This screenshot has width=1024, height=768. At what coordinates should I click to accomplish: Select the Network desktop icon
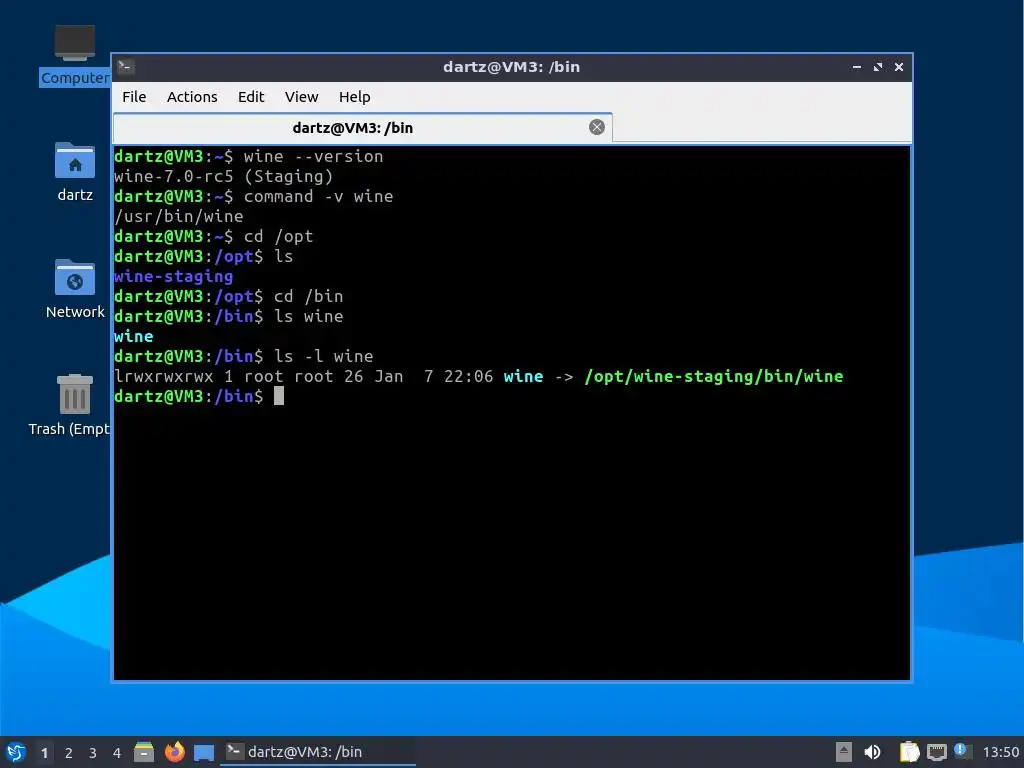[74, 289]
